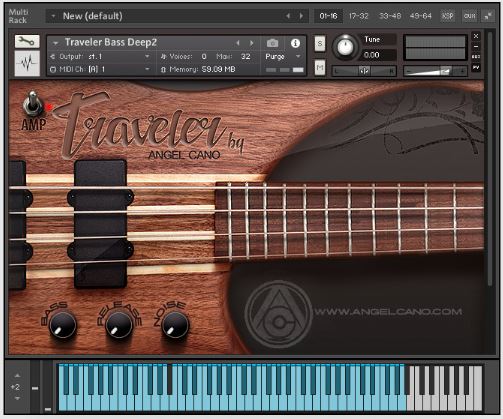This screenshot has height=419, width=503.
Task: Solo the instrument with S button
Action: [320, 44]
